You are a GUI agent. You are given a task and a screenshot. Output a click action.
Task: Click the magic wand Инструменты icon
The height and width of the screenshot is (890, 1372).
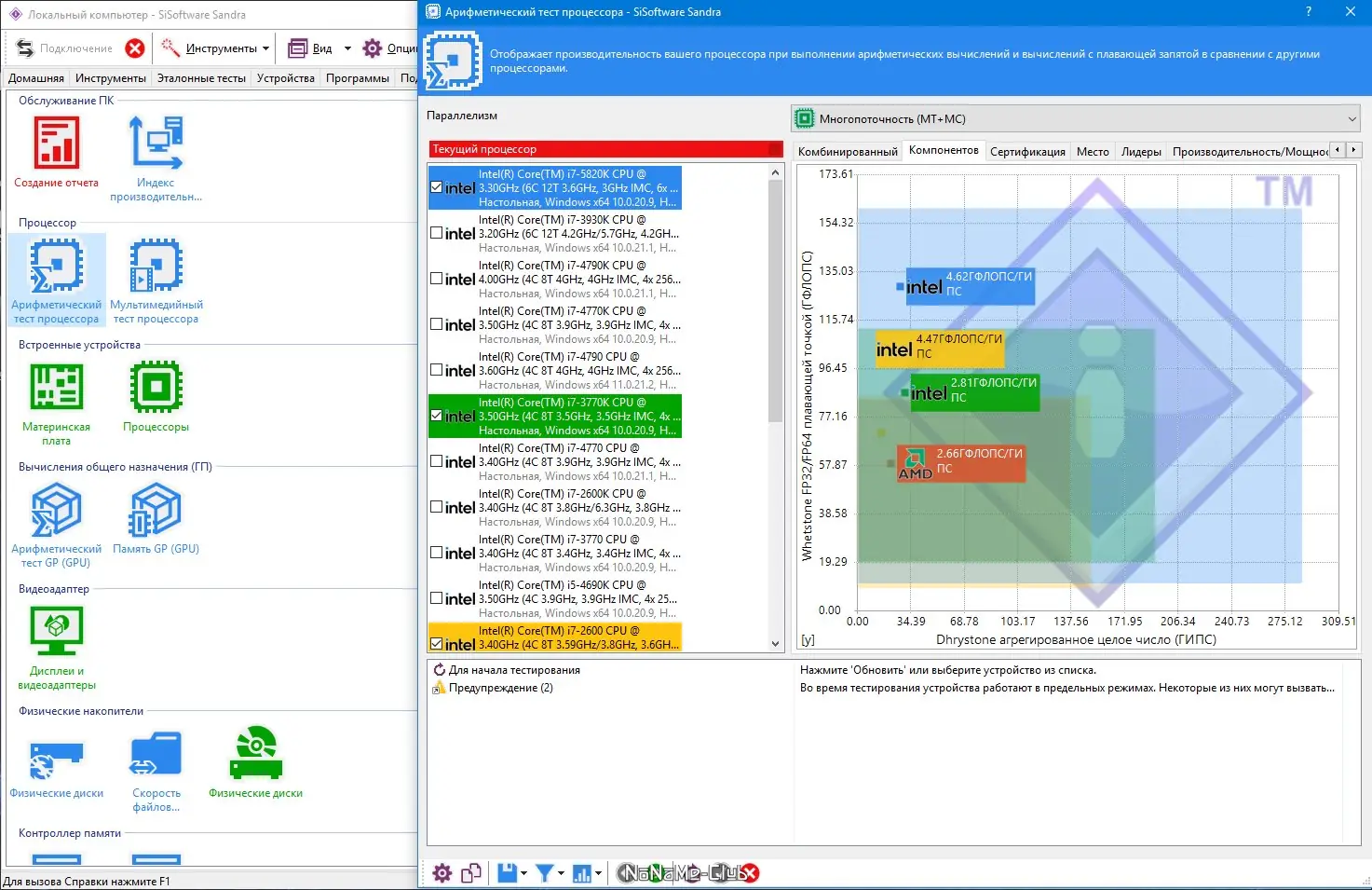[170, 48]
